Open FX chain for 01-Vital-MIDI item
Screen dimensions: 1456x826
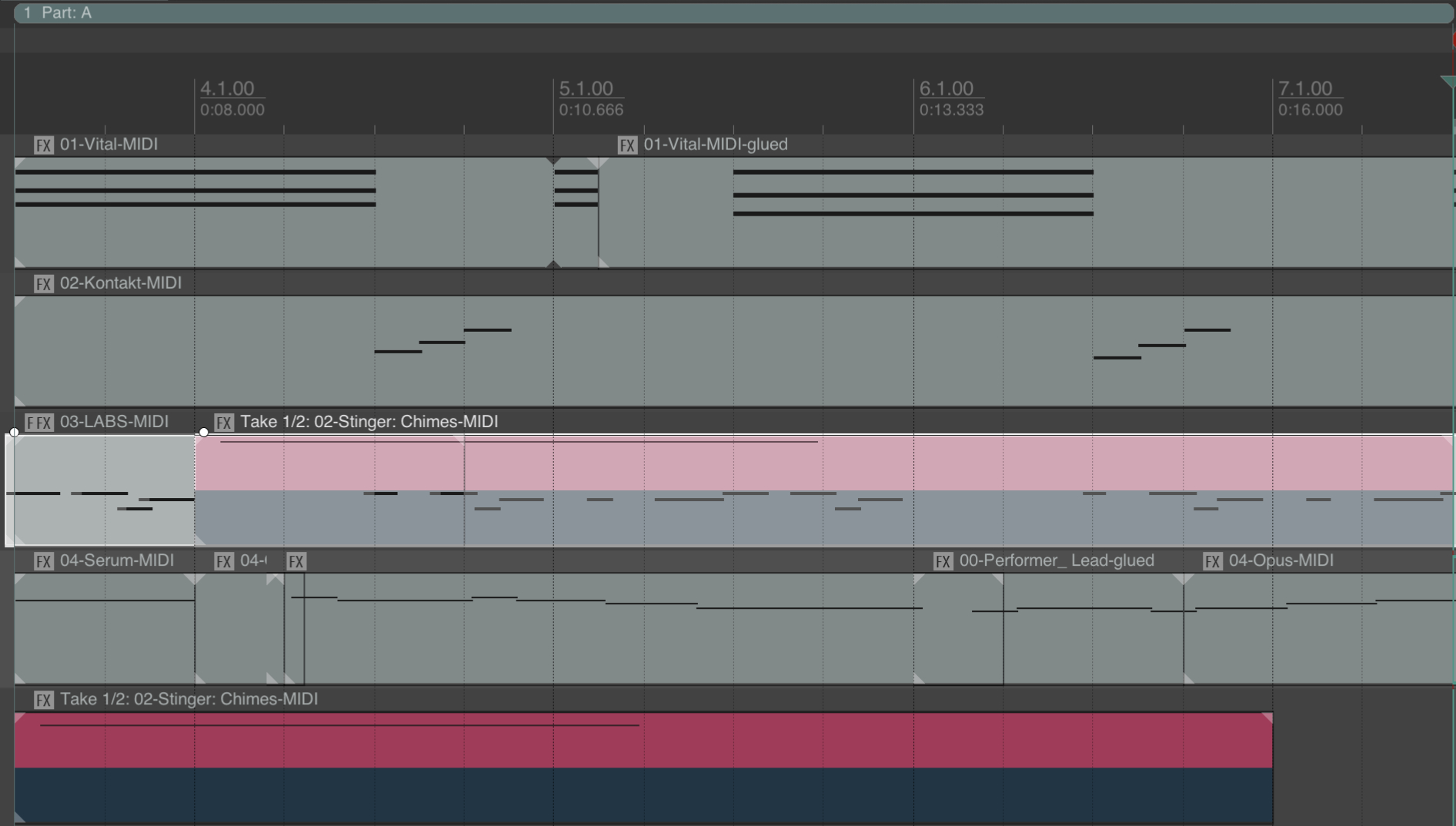(x=44, y=145)
